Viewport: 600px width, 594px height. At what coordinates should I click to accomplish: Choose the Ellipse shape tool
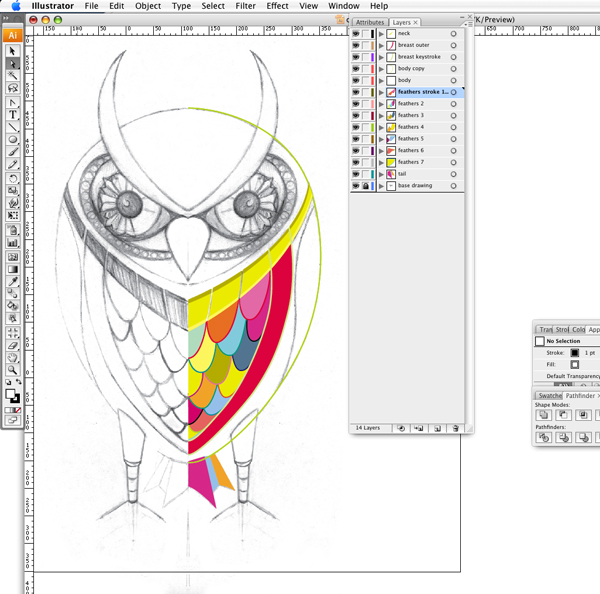13,139
